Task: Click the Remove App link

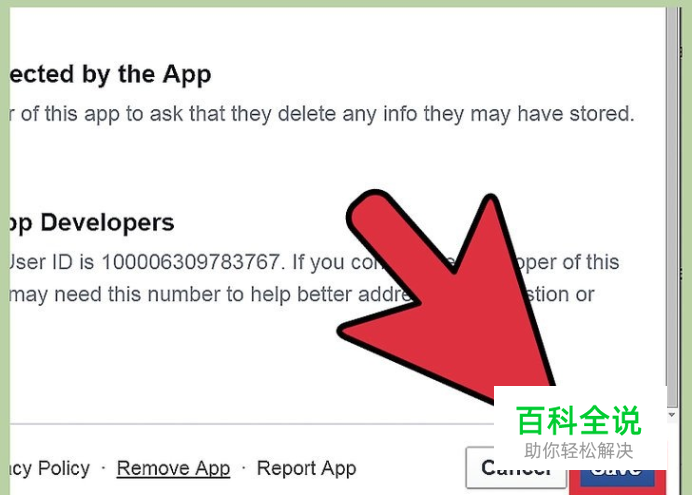Action: click(x=173, y=468)
